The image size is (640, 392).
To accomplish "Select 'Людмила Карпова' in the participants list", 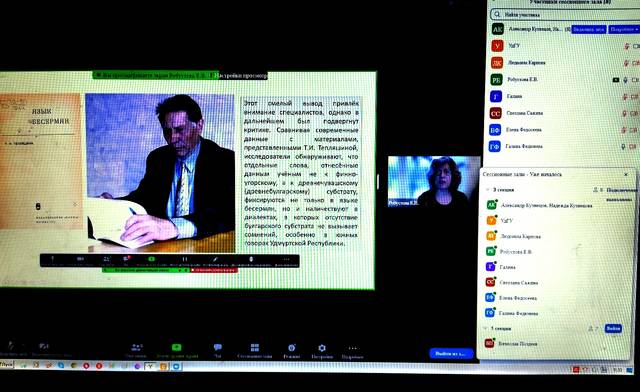I will [526, 63].
